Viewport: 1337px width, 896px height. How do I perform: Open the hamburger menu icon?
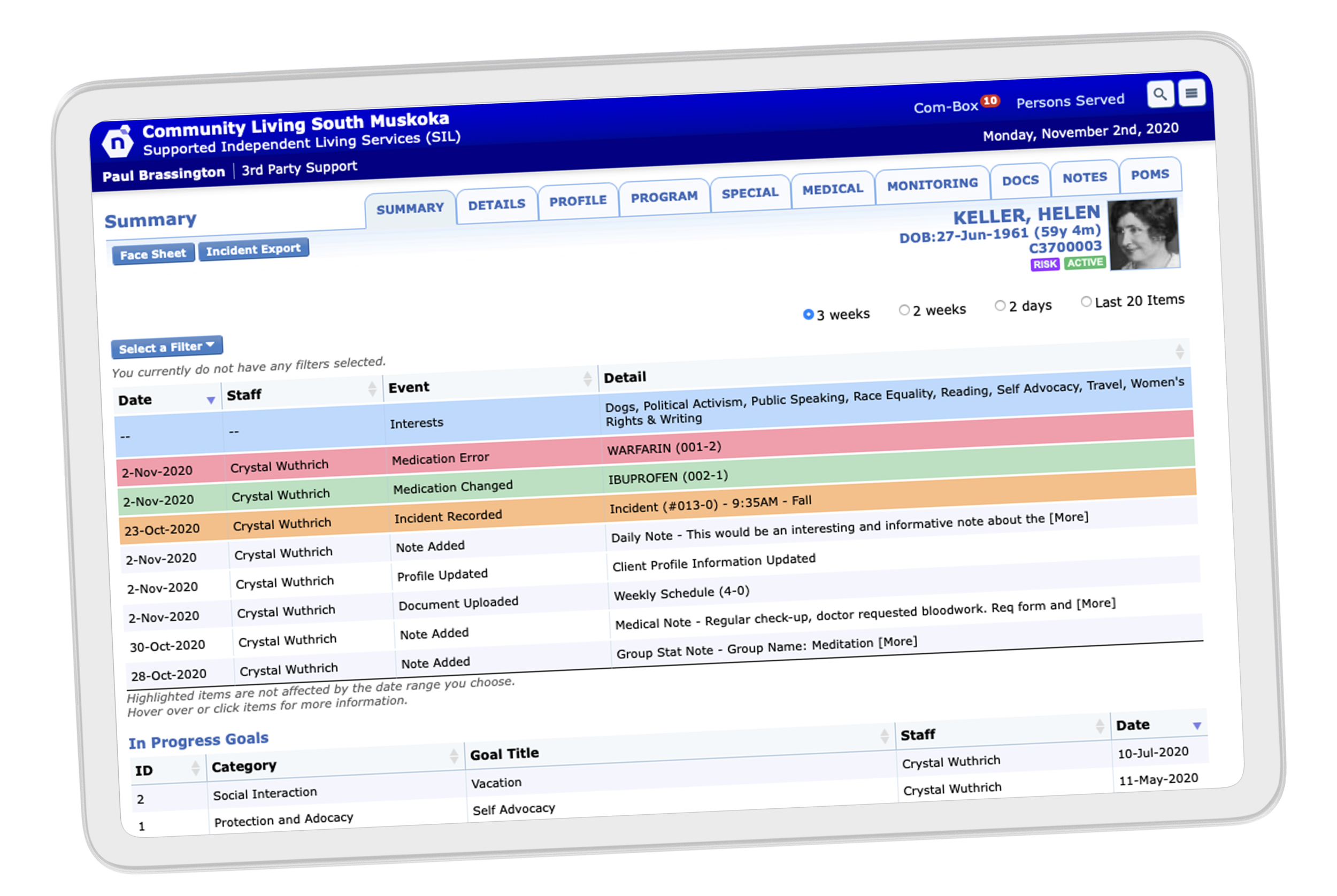click(x=1191, y=93)
